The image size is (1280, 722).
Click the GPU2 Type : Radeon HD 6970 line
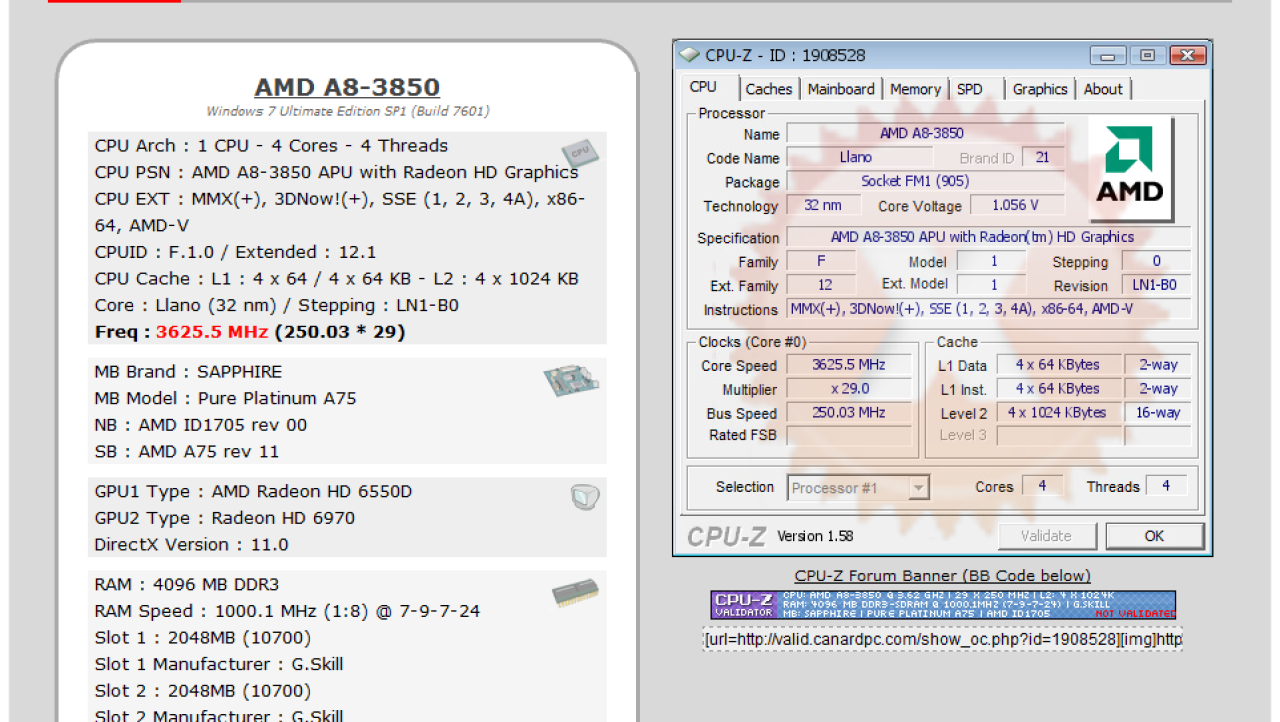[x=225, y=518]
